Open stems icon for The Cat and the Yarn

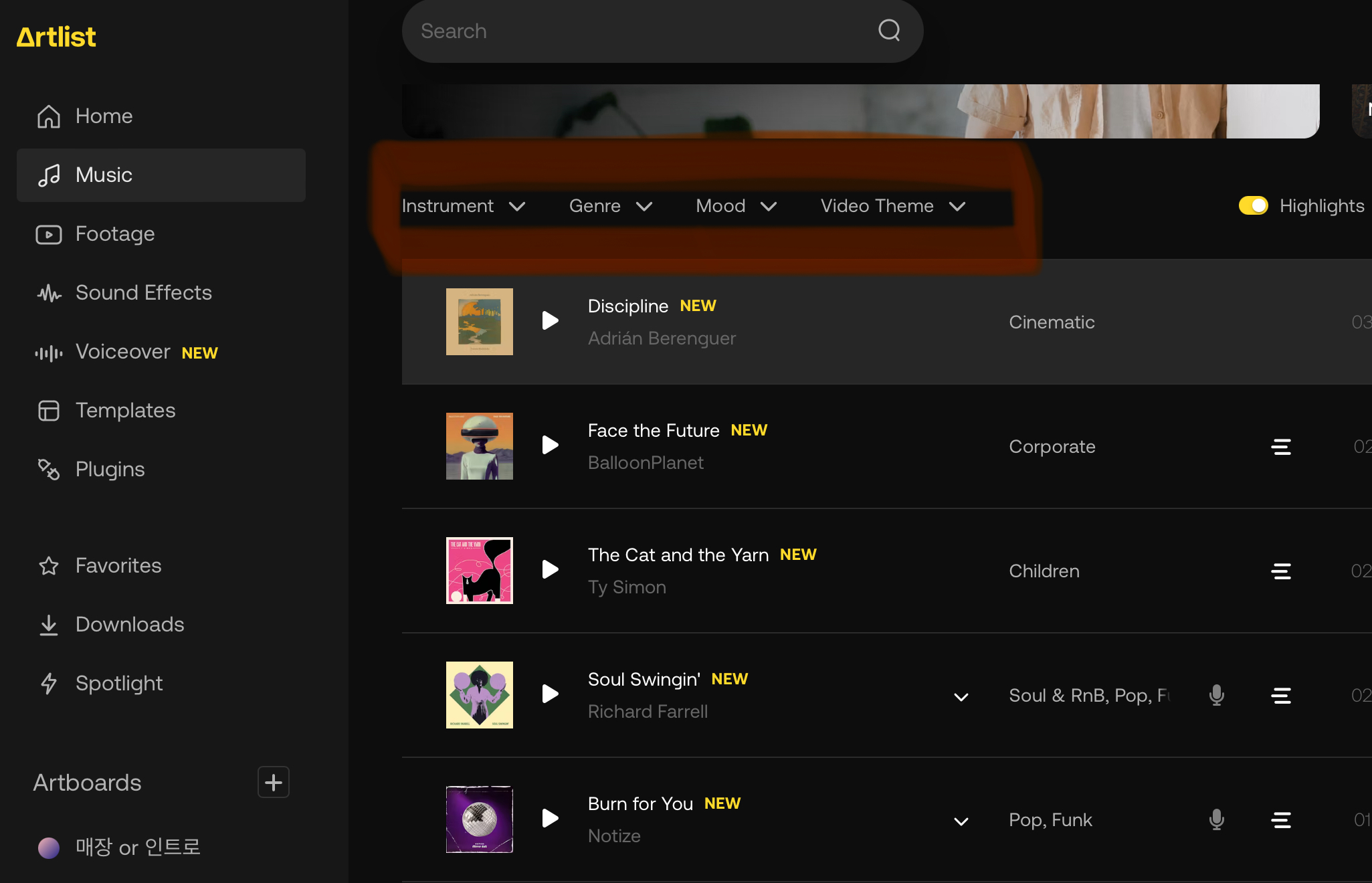pos(1281,571)
